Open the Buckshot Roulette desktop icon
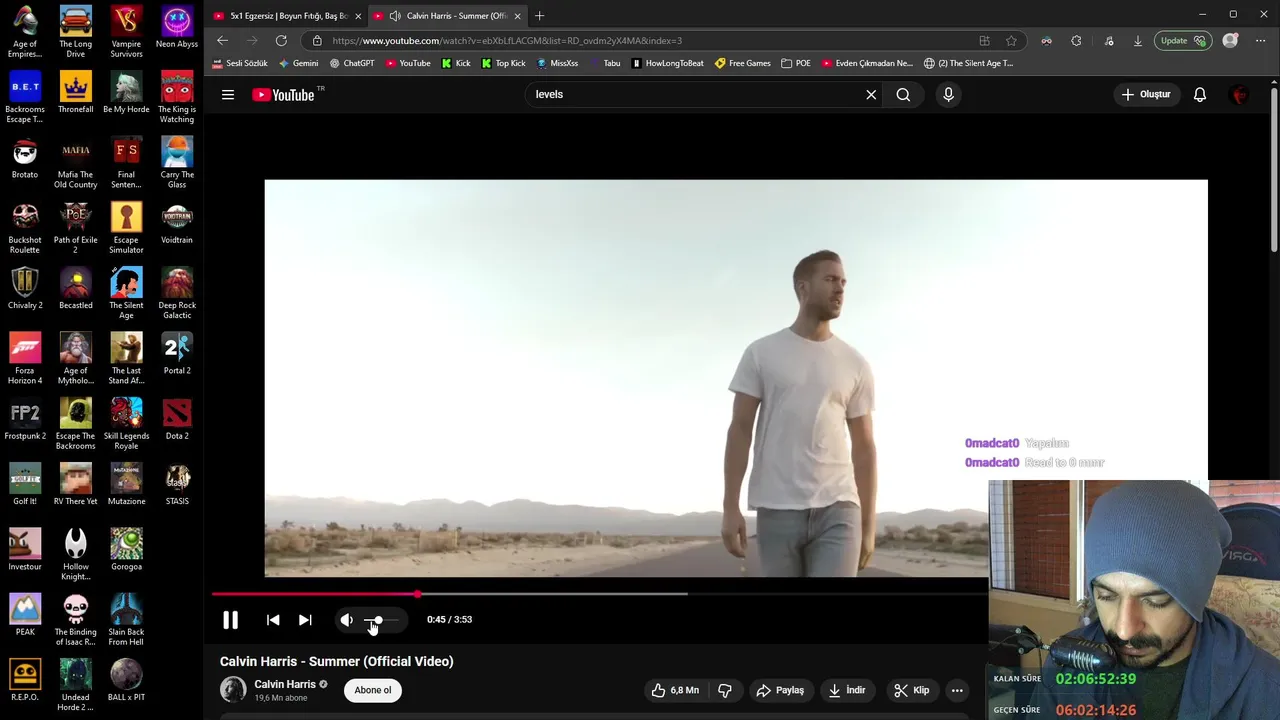1280x720 pixels. [25, 229]
